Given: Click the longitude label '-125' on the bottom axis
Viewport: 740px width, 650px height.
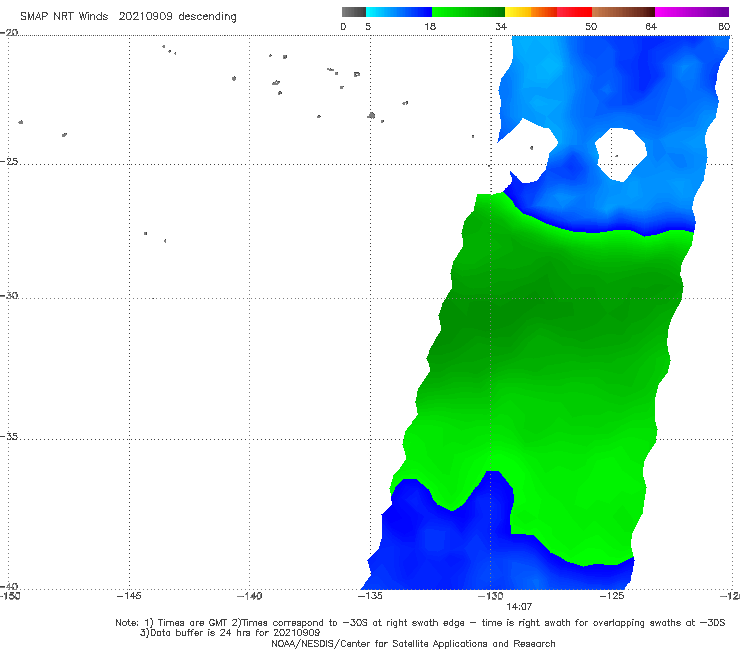Looking at the screenshot, I should [x=612, y=596].
